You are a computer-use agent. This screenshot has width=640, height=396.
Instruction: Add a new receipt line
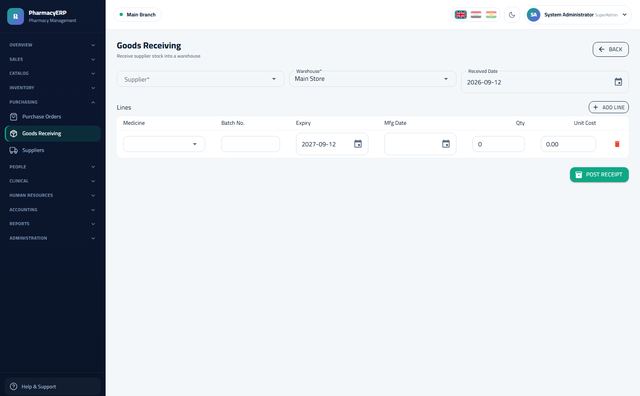click(609, 107)
